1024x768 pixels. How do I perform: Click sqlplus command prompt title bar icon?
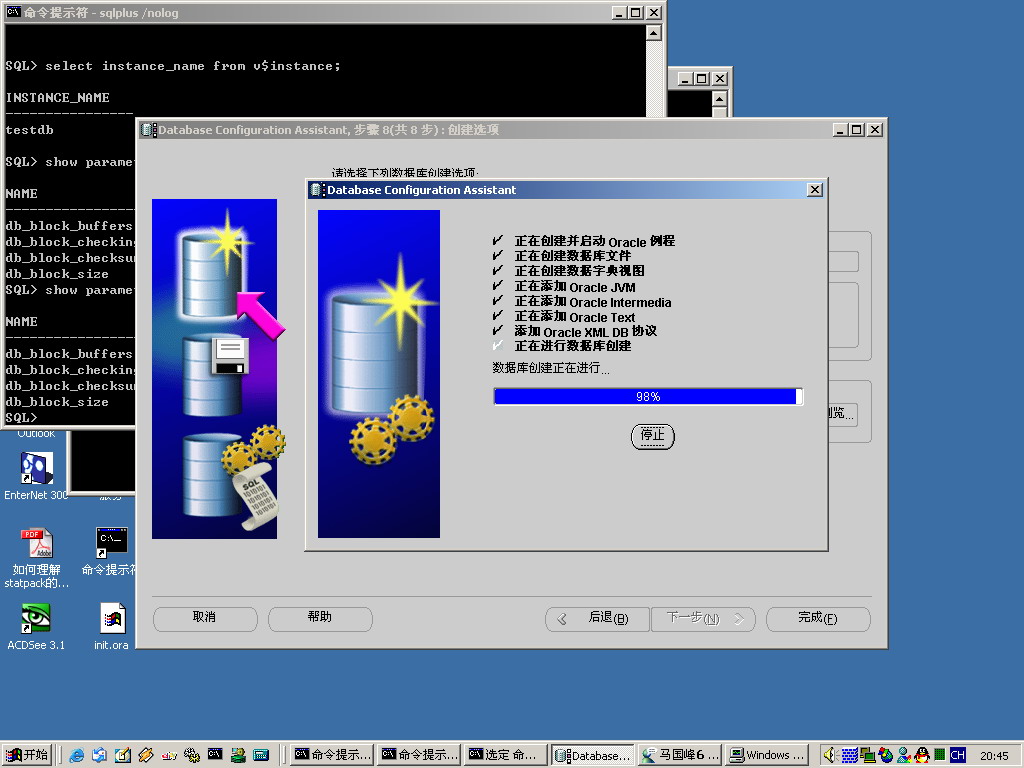[x=14, y=12]
